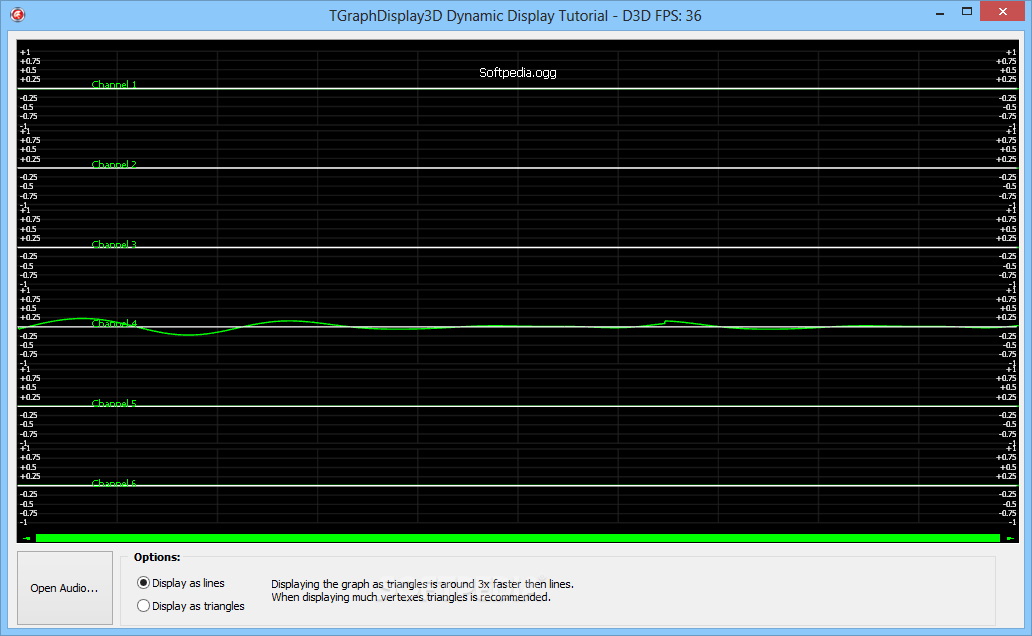Click the green horizontal scrollbar track
The height and width of the screenshot is (636, 1032).
518,538
